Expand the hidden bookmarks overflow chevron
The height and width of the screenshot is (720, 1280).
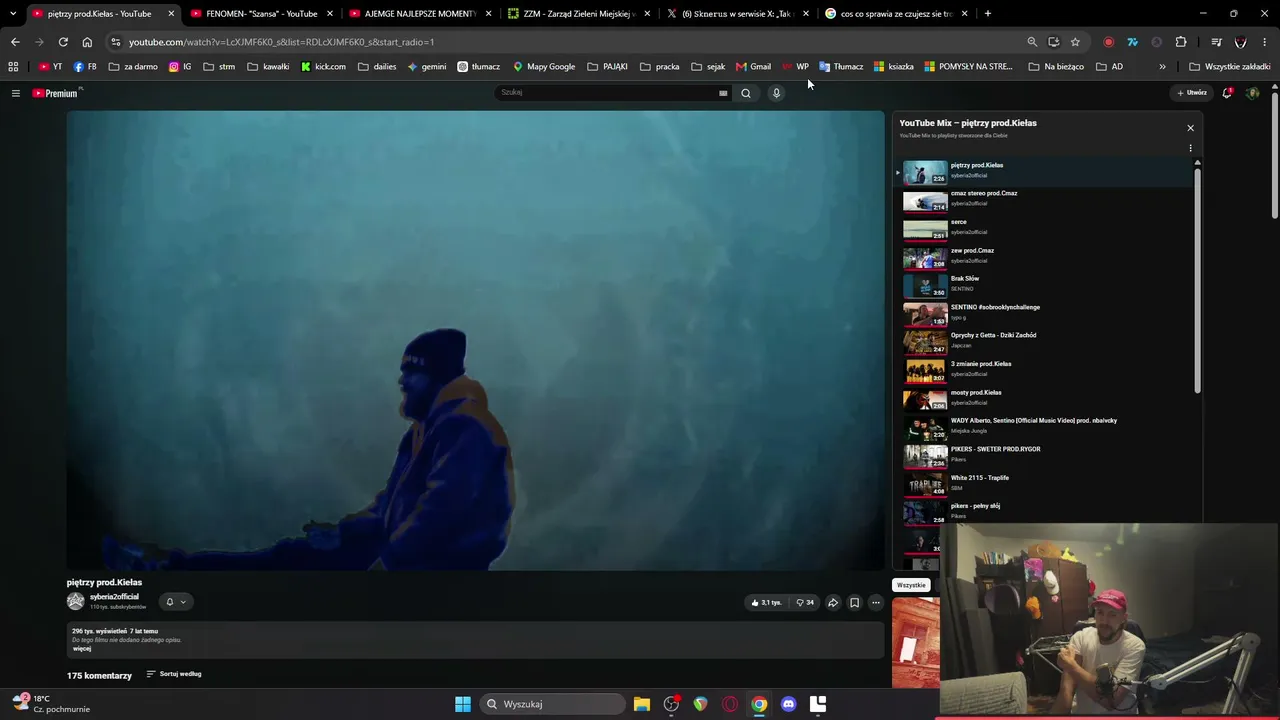tap(1162, 67)
